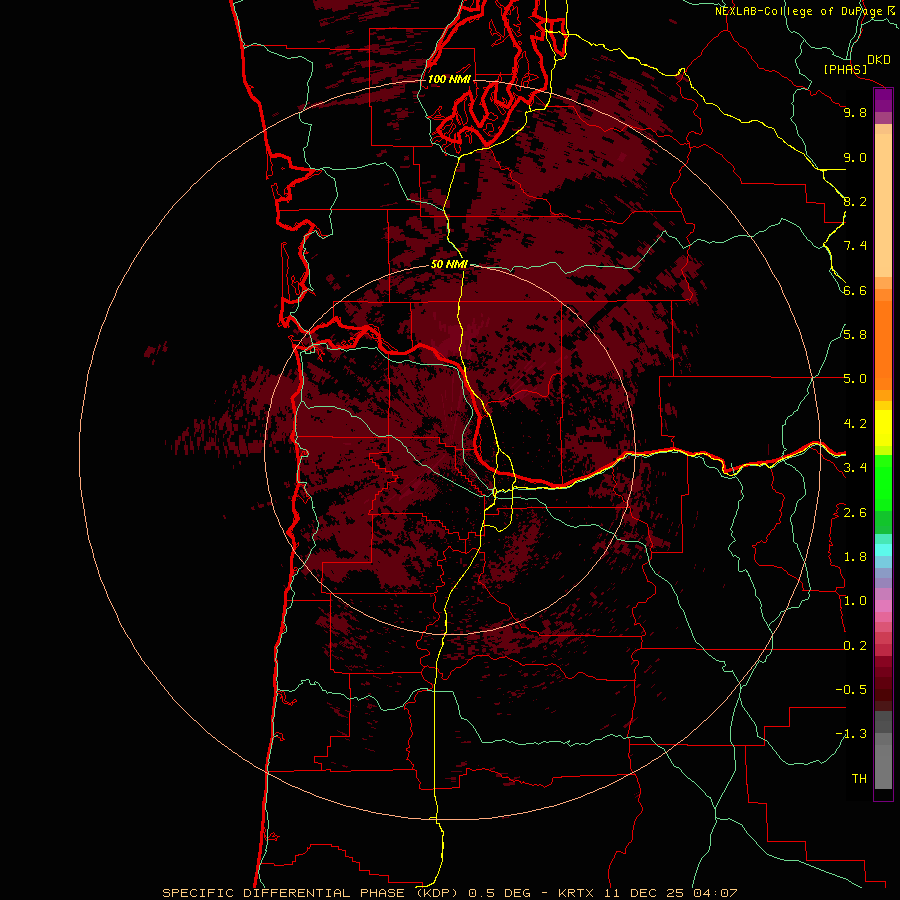This screenshot has width=900, height=900.
Task: Click the 6.6 legend value
Action: [x=855, y=290]
